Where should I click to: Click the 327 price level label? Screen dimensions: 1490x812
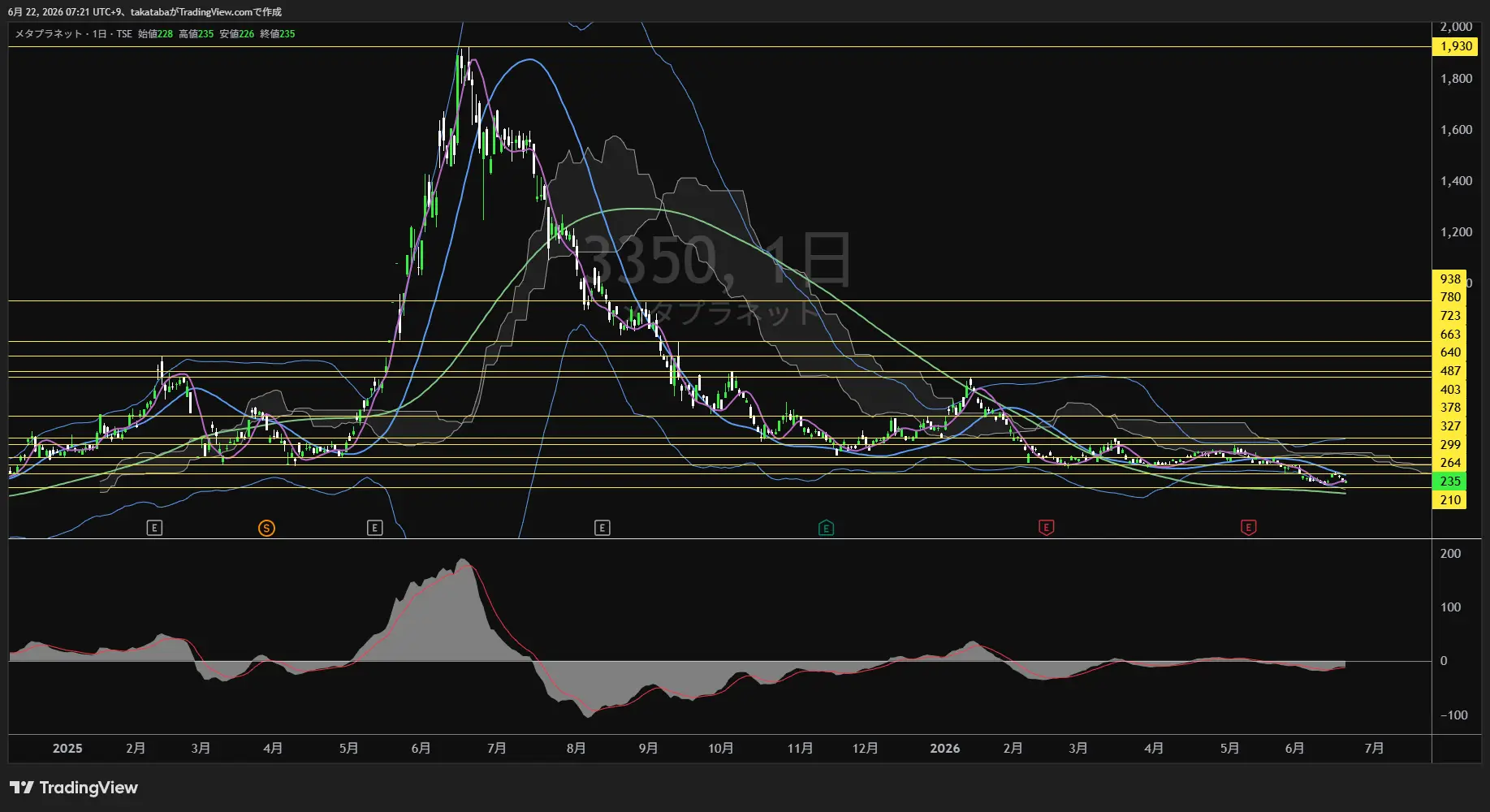[x=1449, y=426]
